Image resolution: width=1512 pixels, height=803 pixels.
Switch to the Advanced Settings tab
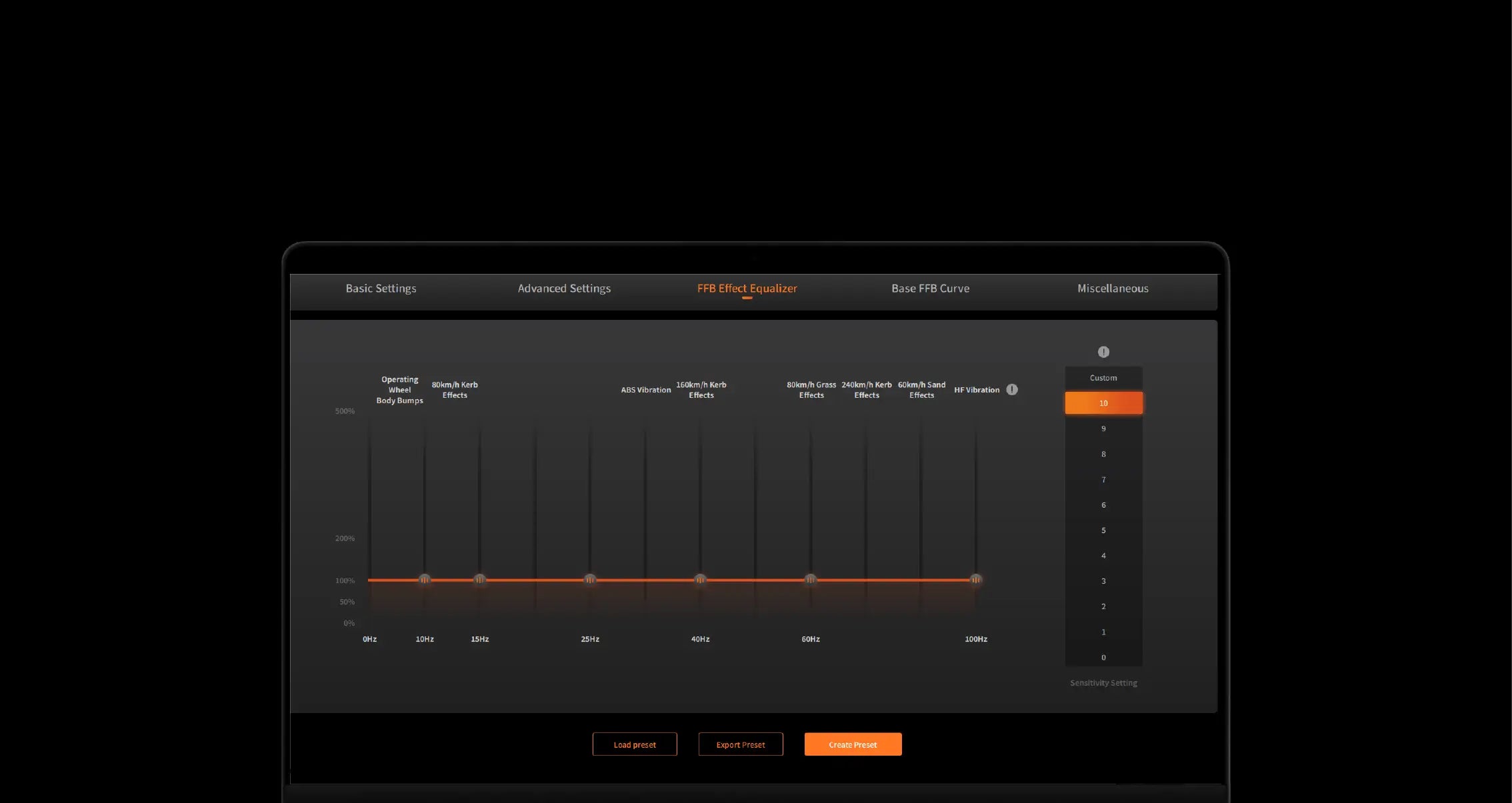pos(564,289)
